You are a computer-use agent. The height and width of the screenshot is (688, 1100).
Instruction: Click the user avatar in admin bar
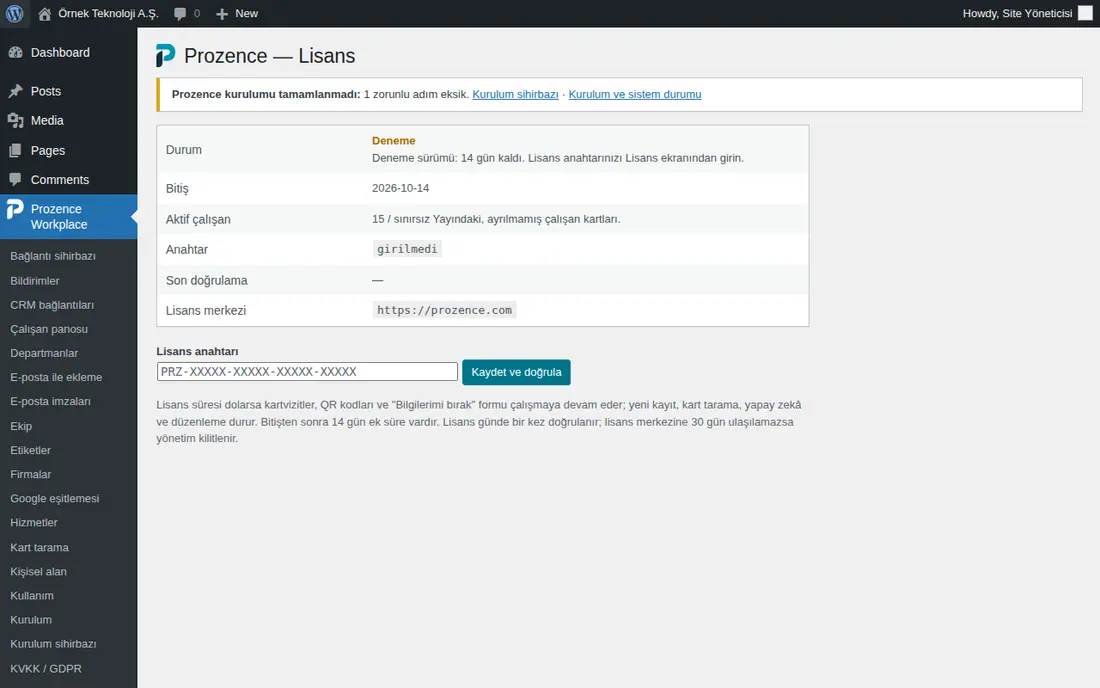pos(1085,13)
